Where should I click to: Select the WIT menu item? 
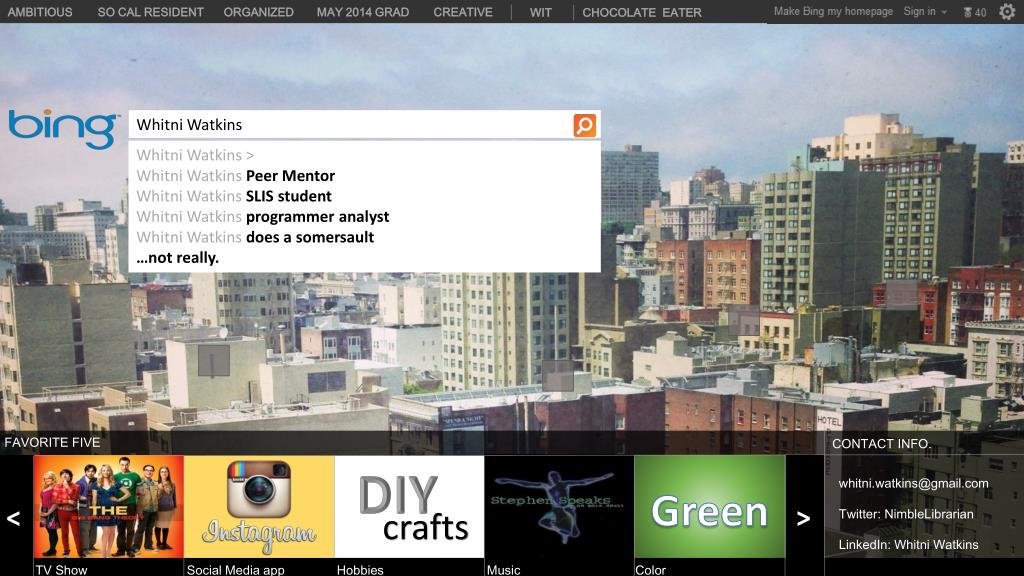(x=541, y=12)
